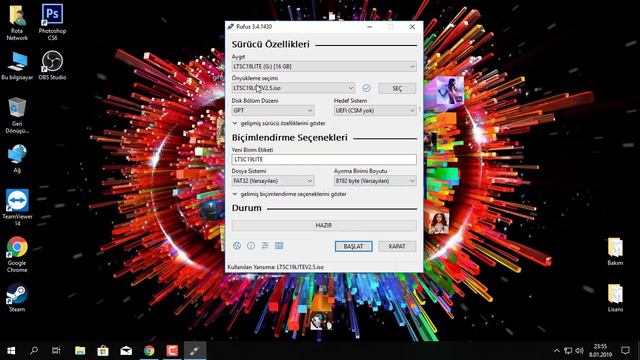640x360 pixels.
Task: Open the Dosya Sistemi FAT32 dropdown
Action: 273,181
